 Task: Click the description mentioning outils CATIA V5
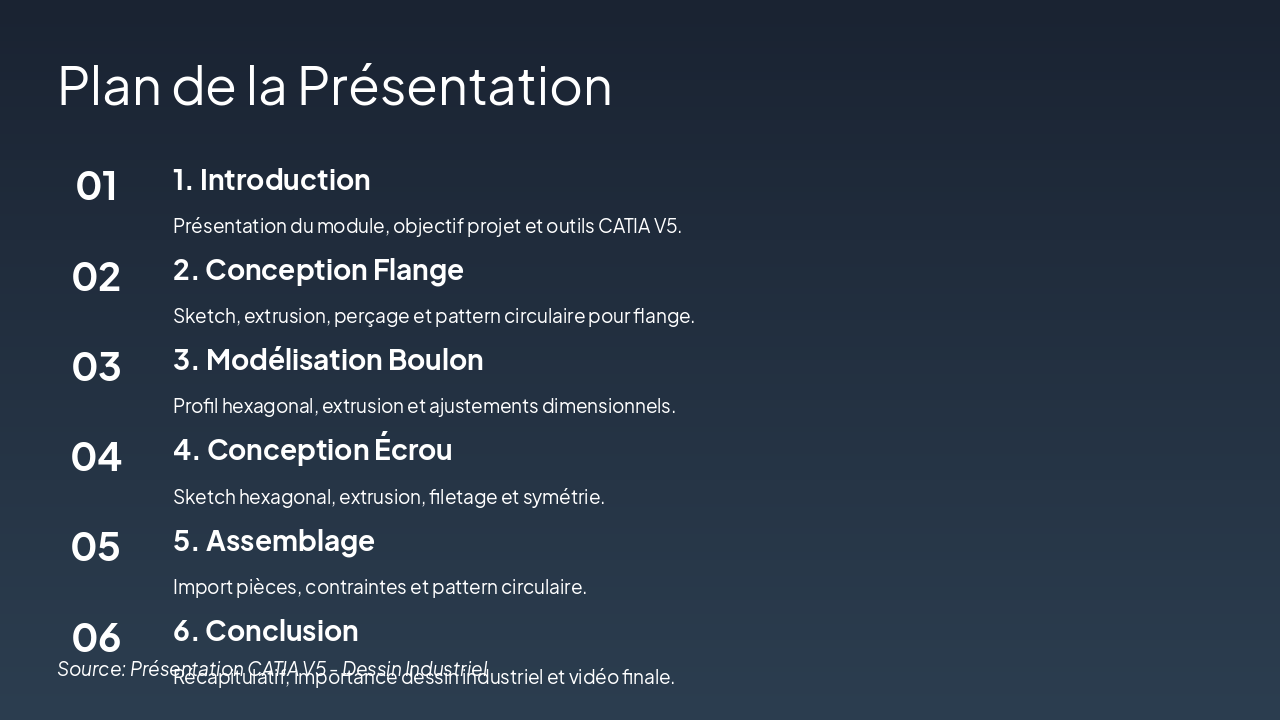pyautogui.click(x=427, y=226)
